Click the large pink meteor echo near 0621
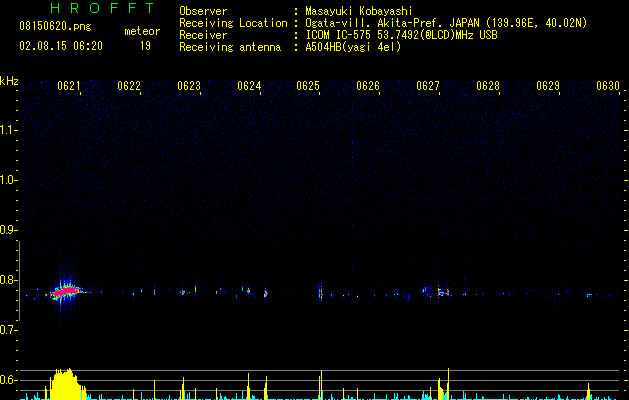Screen dimensions: 629x400 tap(66, 291)
